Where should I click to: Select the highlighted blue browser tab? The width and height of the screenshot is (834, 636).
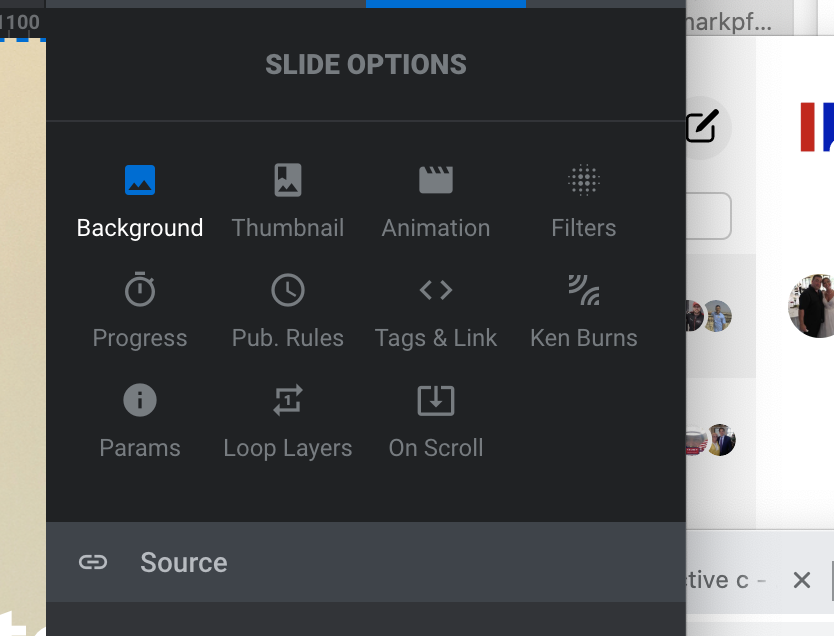pyautogui.click(x=445, y=5)
